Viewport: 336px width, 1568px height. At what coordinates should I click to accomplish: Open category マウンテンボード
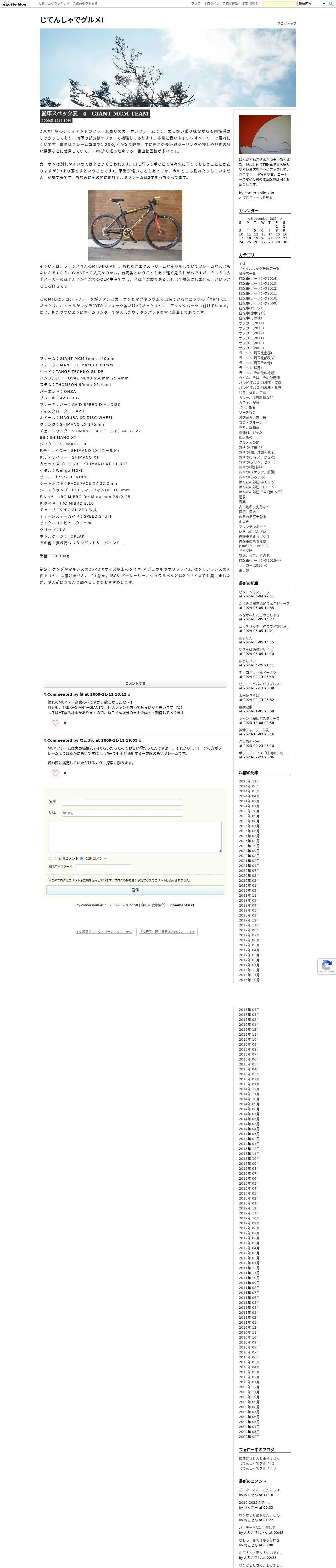(253, 527)
